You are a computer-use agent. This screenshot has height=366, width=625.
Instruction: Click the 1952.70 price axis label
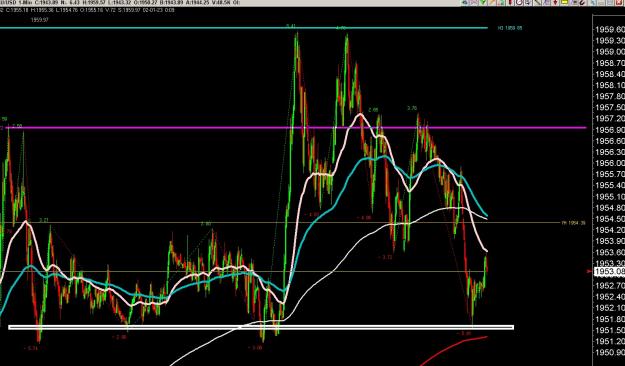point(610,286)
